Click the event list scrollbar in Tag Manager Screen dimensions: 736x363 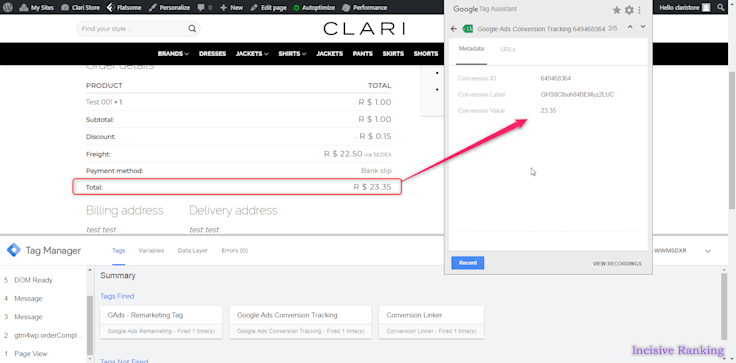(90, 324)
